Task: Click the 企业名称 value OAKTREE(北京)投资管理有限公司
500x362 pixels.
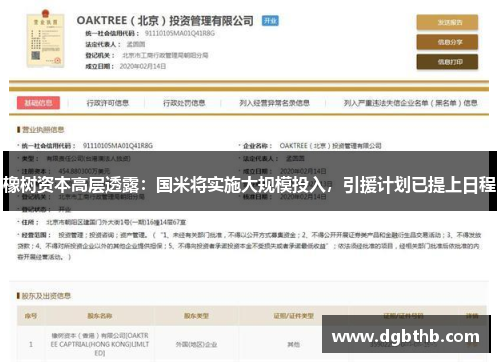Action: (x=330, y=146)
